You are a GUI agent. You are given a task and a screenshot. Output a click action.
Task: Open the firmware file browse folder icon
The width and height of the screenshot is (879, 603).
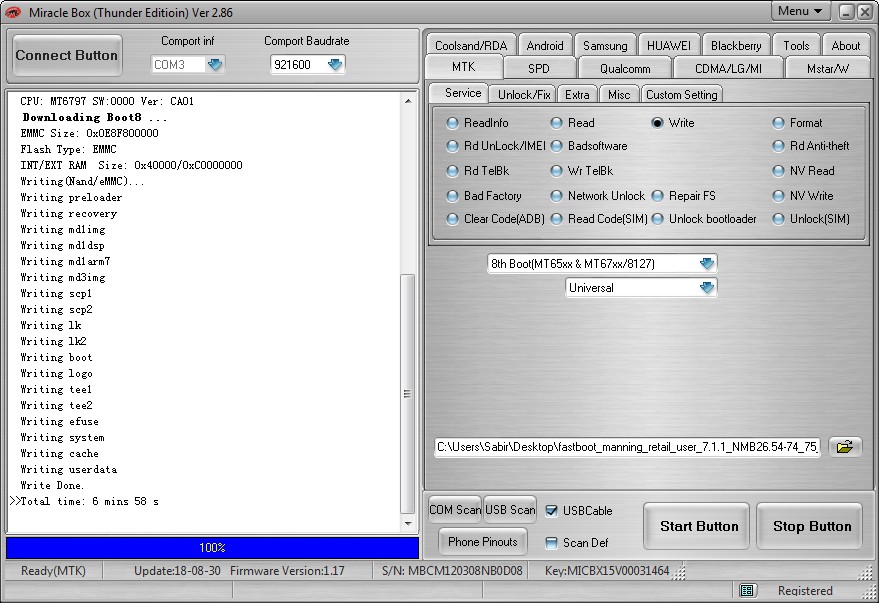[845, 447]
